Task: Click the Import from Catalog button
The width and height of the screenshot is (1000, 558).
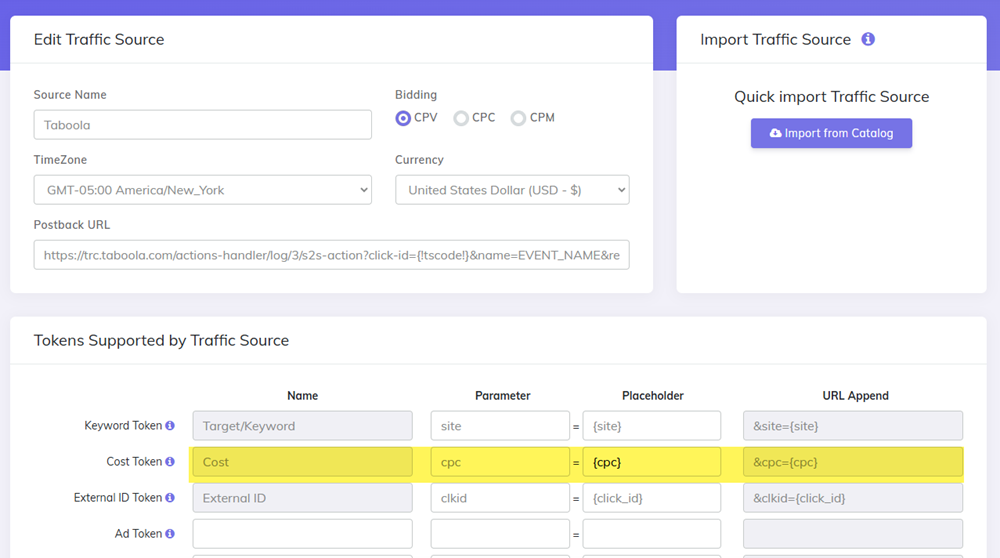Action: pyautogui.click(x=831, y=133)
